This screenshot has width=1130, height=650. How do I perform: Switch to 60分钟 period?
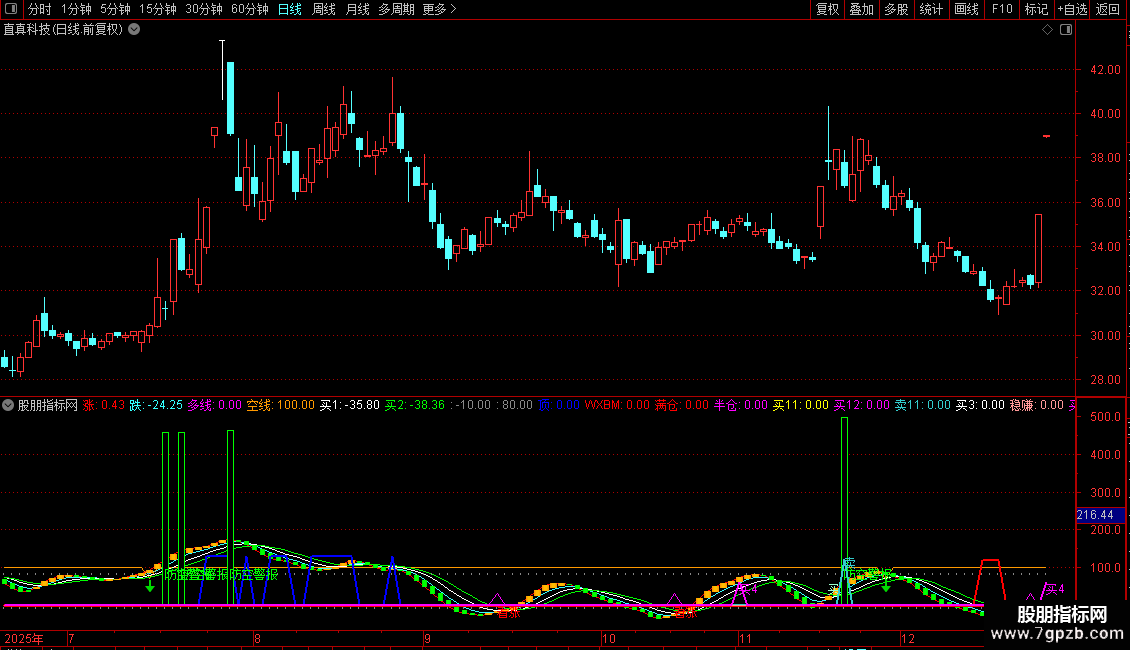249,9
